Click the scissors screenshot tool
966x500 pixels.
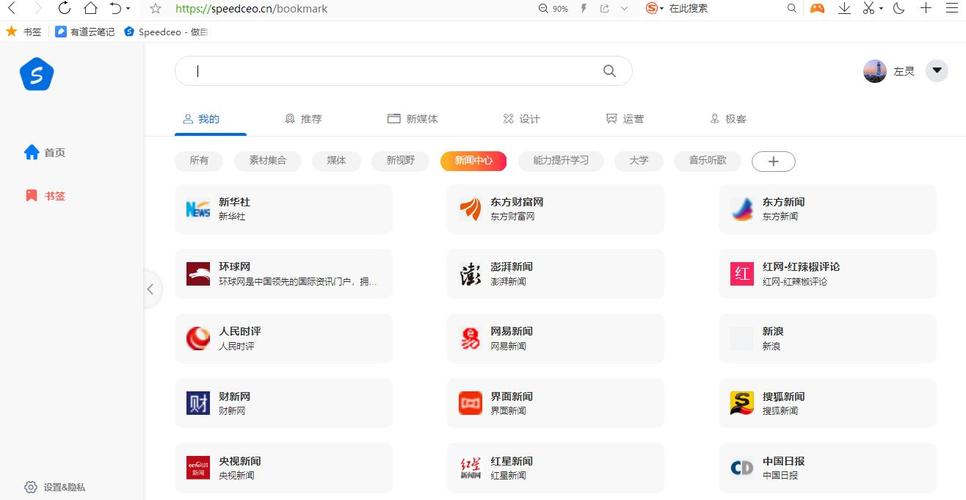pos(869,9)
